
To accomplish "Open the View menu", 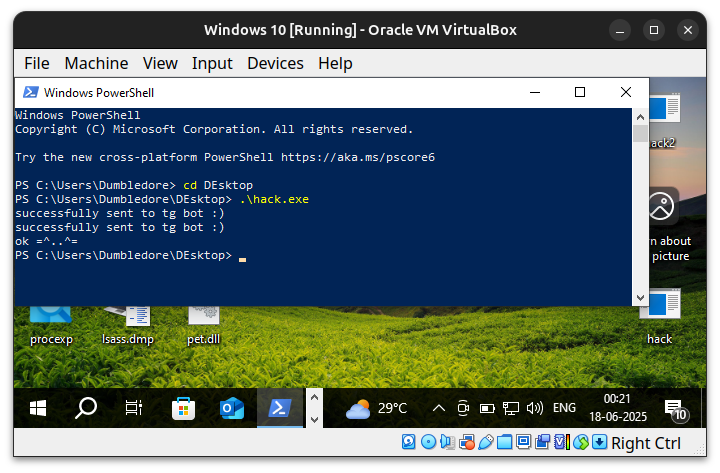I will point(160,63).
